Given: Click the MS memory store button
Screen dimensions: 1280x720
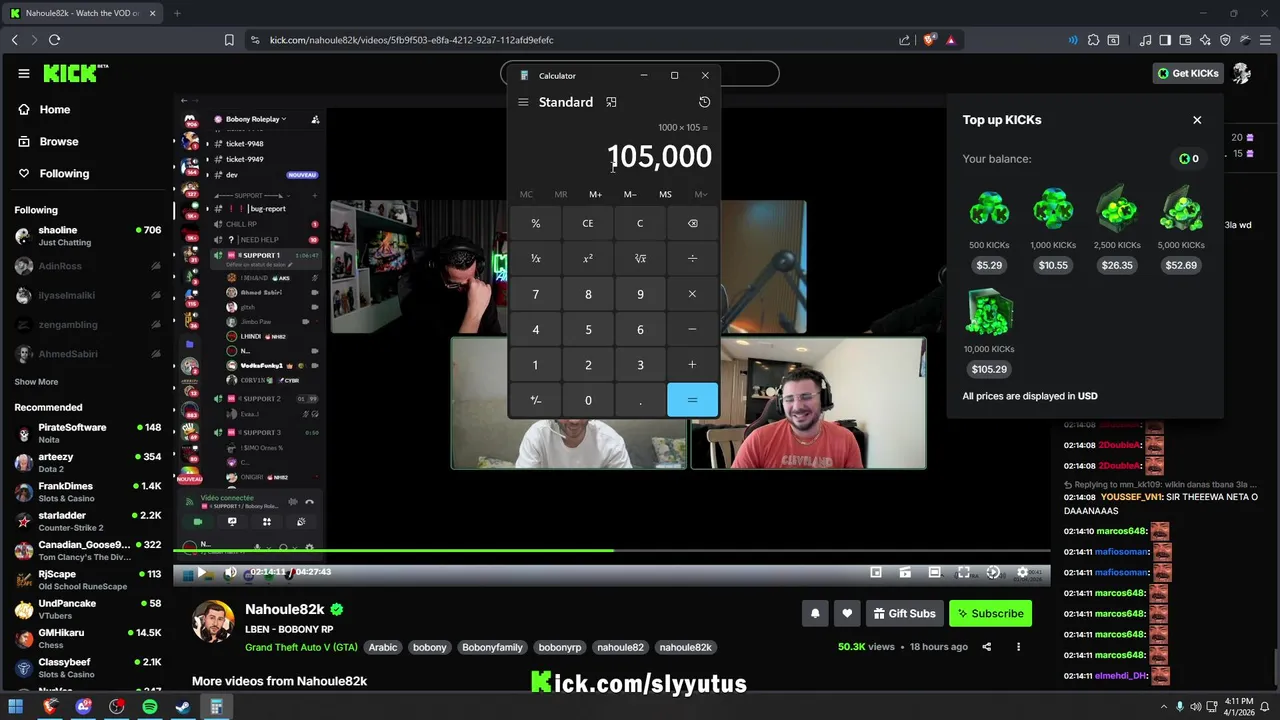Looking at the screenshot, I should pos(665,194).
